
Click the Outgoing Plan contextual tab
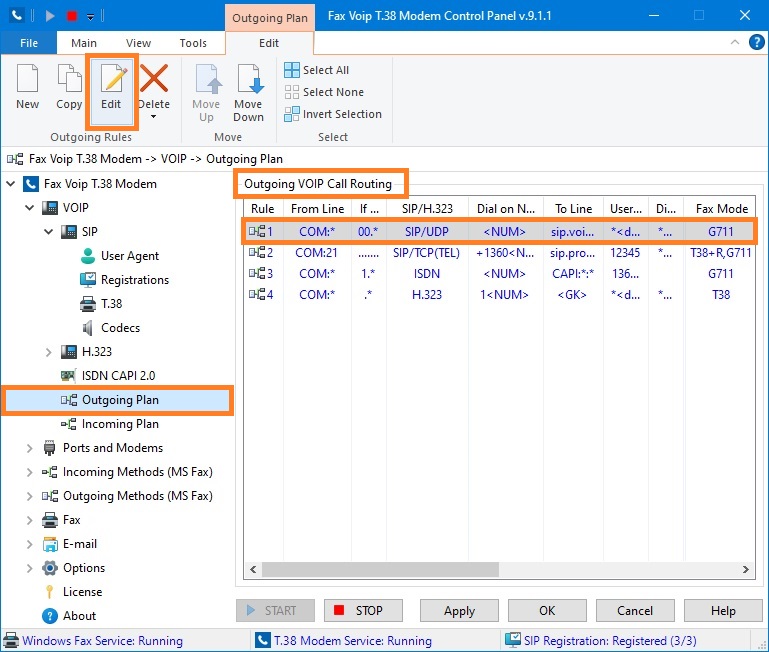point(270,18)
